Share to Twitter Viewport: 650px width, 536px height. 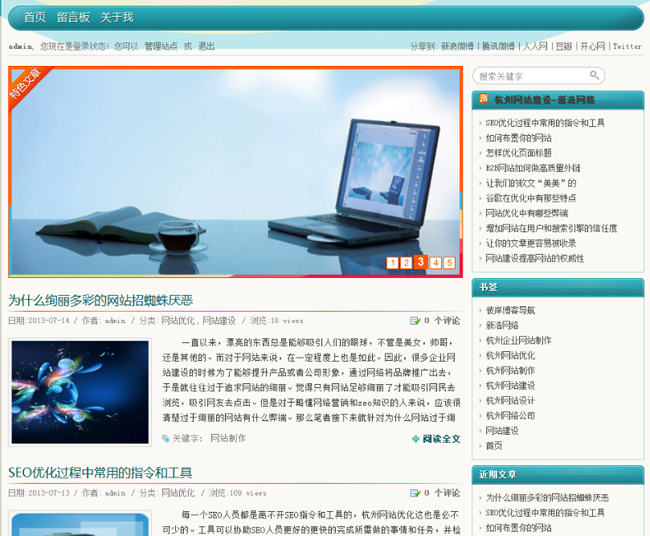[627, 46]
